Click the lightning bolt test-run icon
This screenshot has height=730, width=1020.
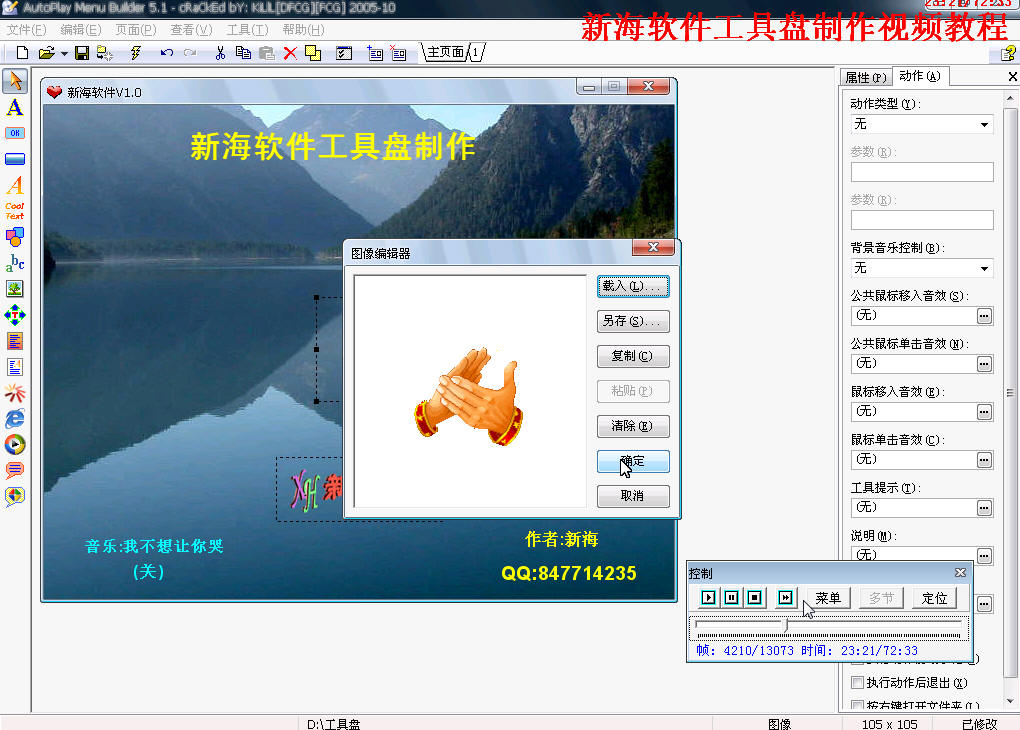136,53
